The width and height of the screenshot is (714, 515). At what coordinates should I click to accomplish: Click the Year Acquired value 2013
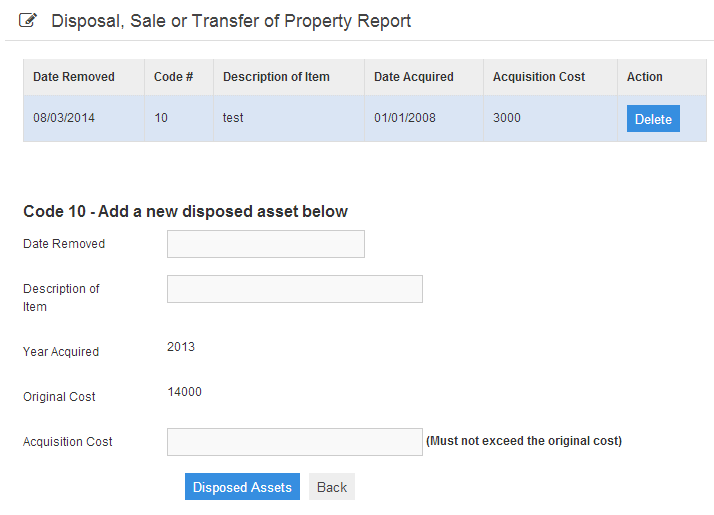[x=181, y=347]
